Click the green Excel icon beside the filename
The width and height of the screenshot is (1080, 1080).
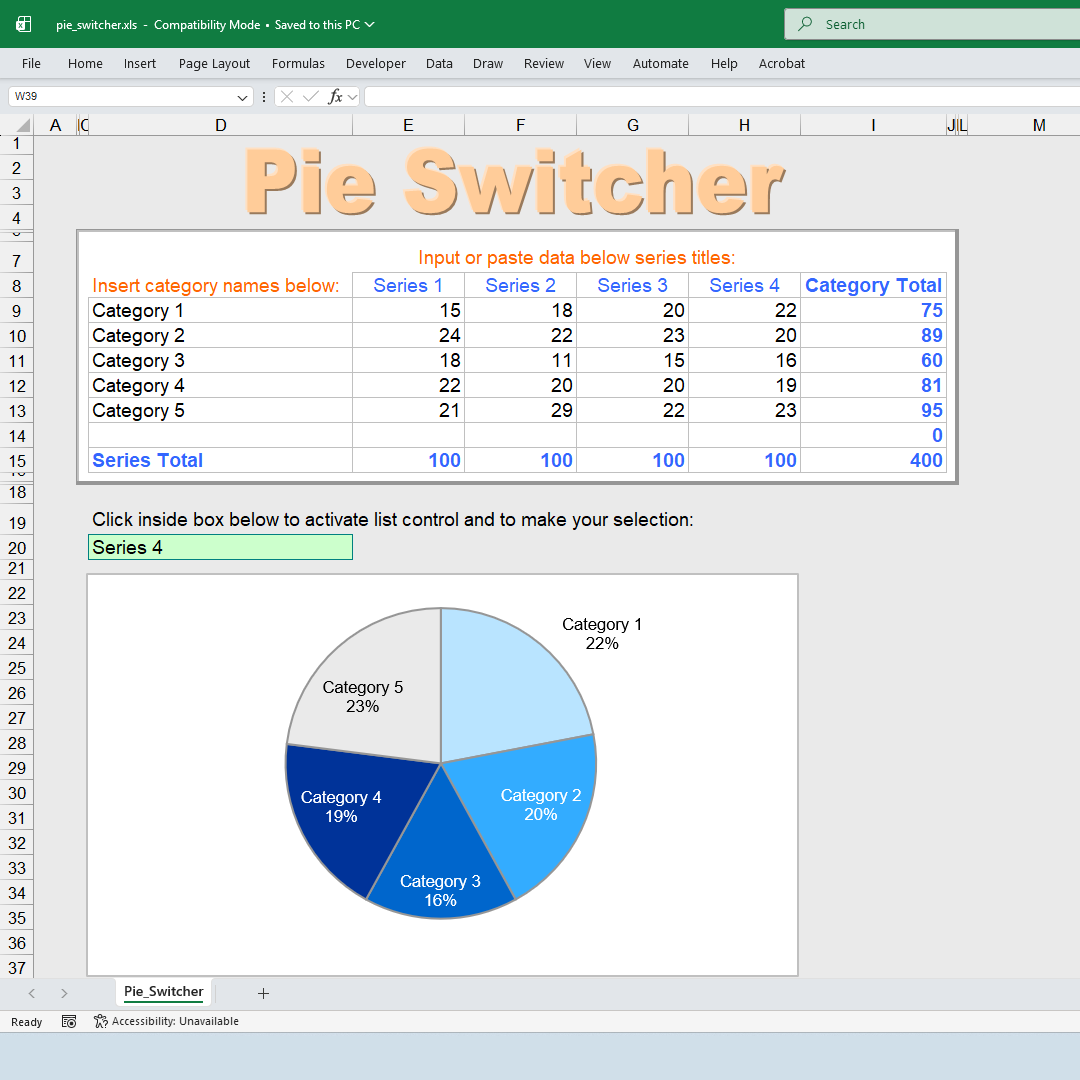(22, 23)
